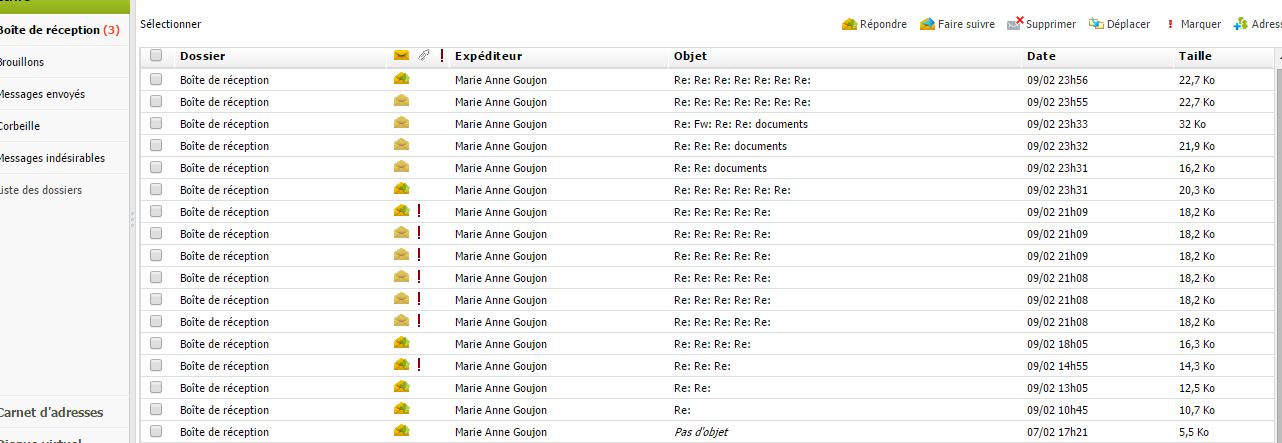Toggle the select-all checkbox in header row
The width and height of the screenshot is (1282, 443).
tap(156, 56)
